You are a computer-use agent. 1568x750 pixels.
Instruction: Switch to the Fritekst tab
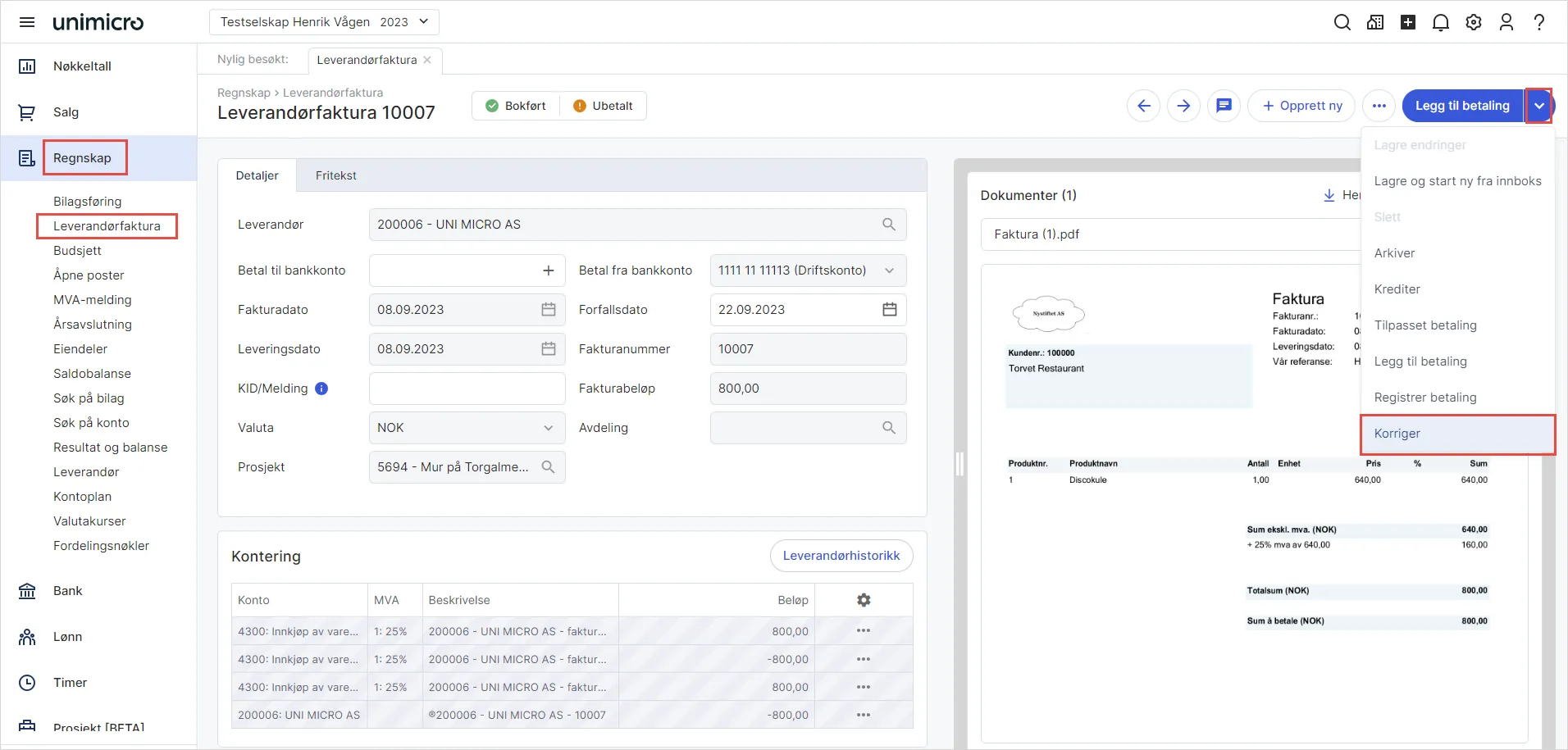coord(335,175)
